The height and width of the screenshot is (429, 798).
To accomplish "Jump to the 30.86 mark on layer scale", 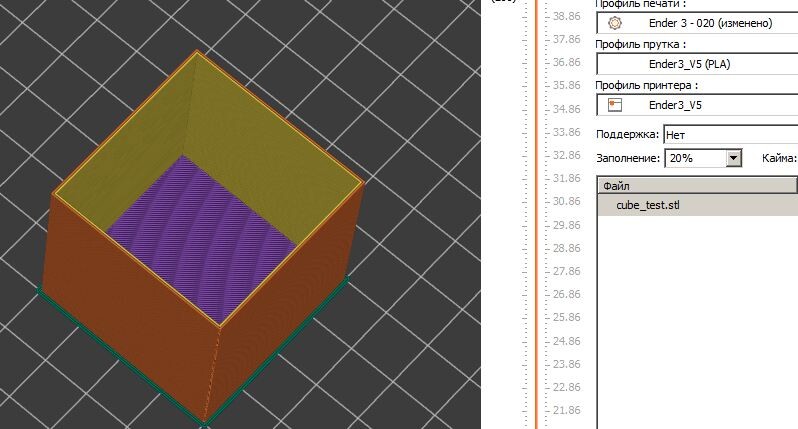I will (x=566, y=201).
